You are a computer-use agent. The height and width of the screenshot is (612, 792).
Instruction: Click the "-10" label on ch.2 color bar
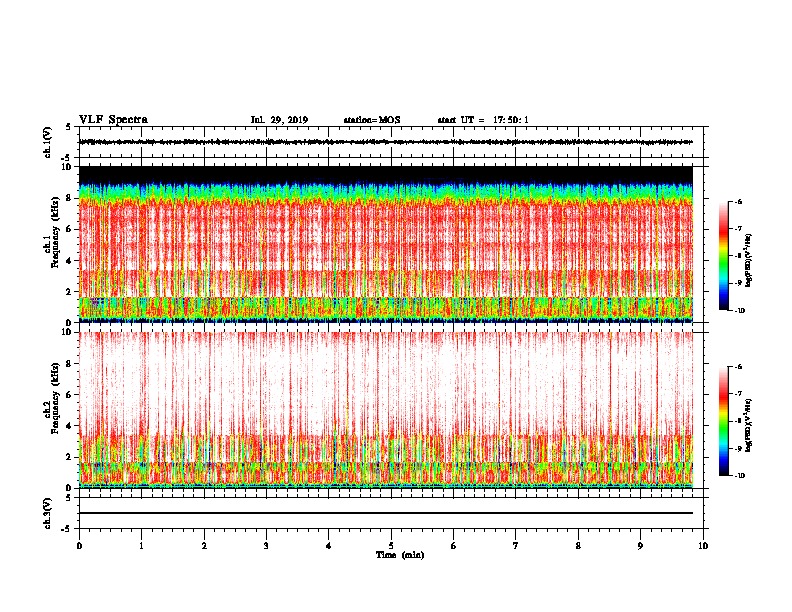pyautogui.click(x=739, y=476)
